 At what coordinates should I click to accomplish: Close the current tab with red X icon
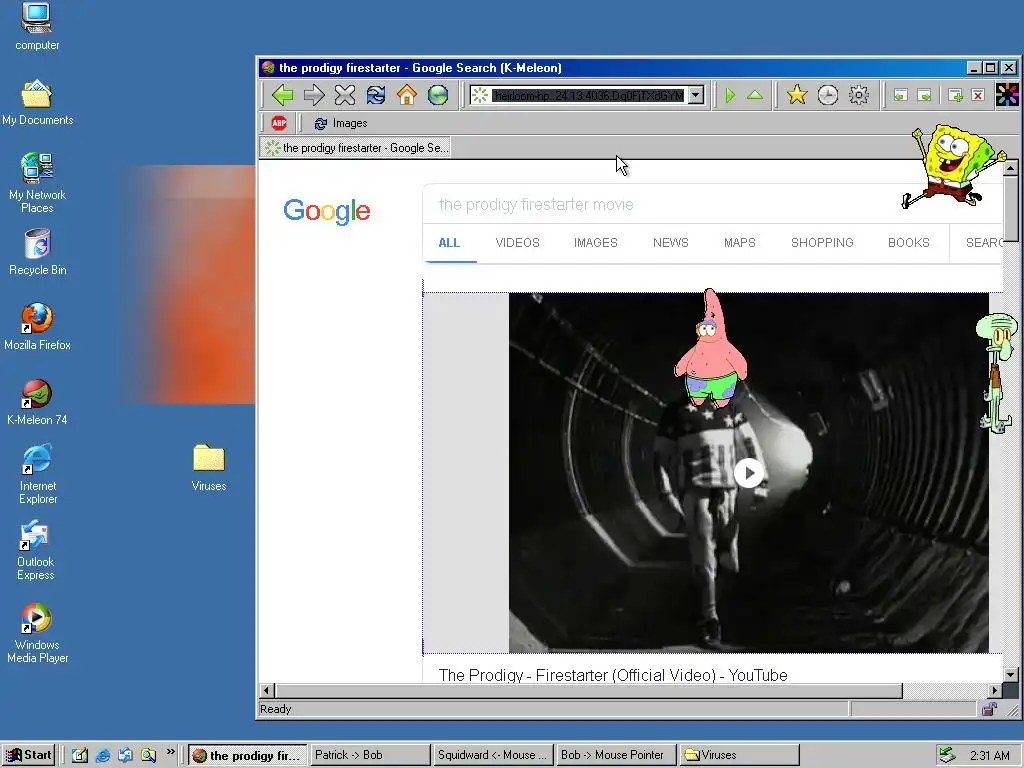pyautogui.click(x=978, y=95)
